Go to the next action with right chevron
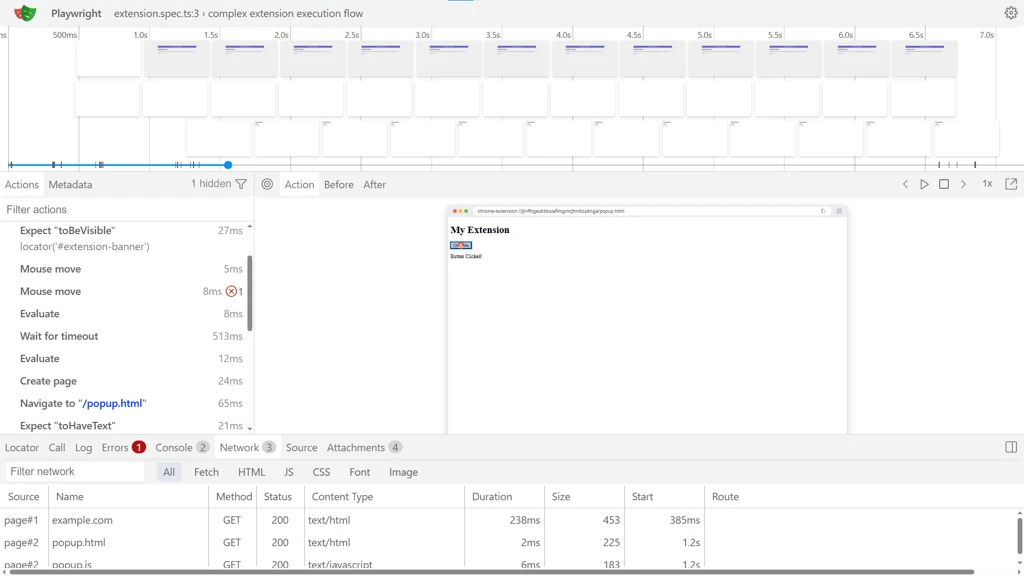1024x576 pixels. (963, 184)
